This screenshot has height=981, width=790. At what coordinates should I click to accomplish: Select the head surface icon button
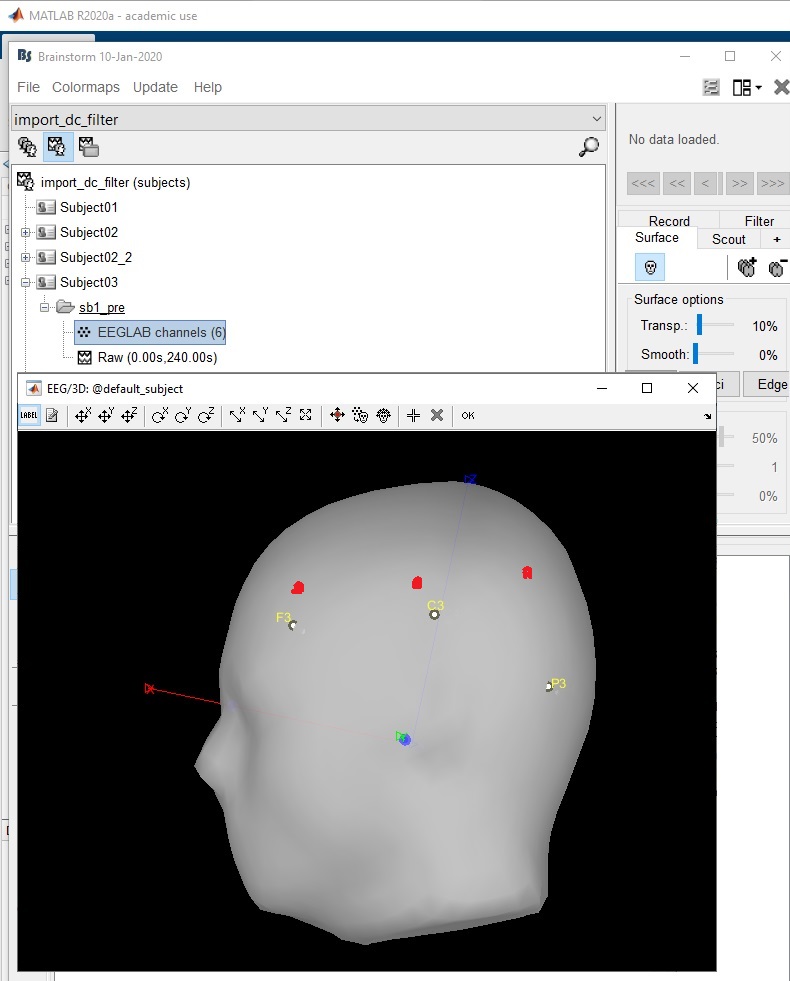click(x=650, y=268)
